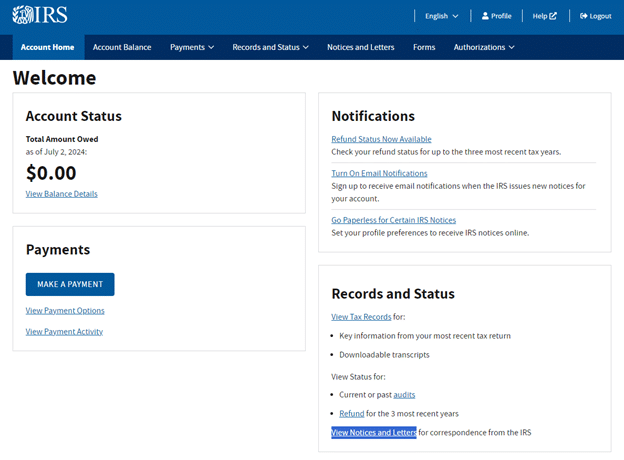Go to the Account Home tab
This screenshot has height=460, width=624.
pos(47,47)
